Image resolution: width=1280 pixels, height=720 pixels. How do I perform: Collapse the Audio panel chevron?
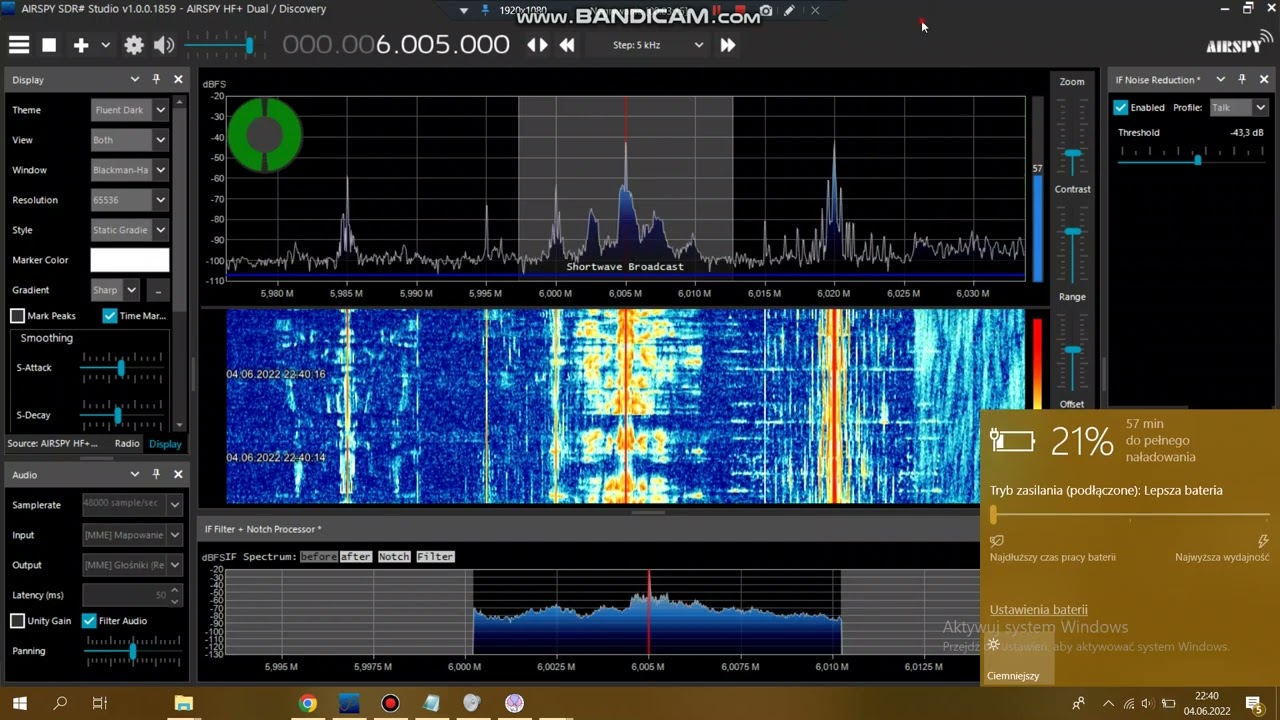[134, 474]
